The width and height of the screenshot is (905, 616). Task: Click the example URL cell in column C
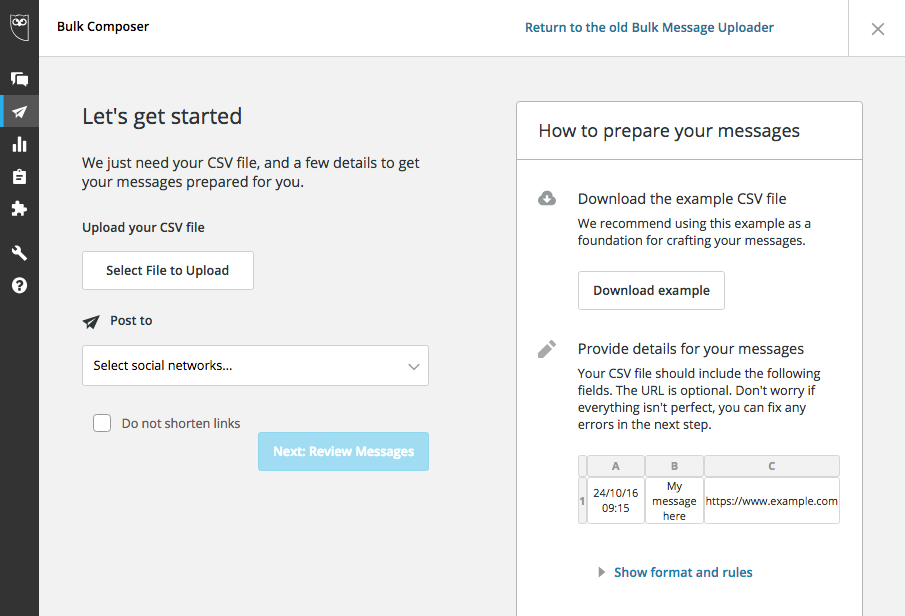(771, 501)
